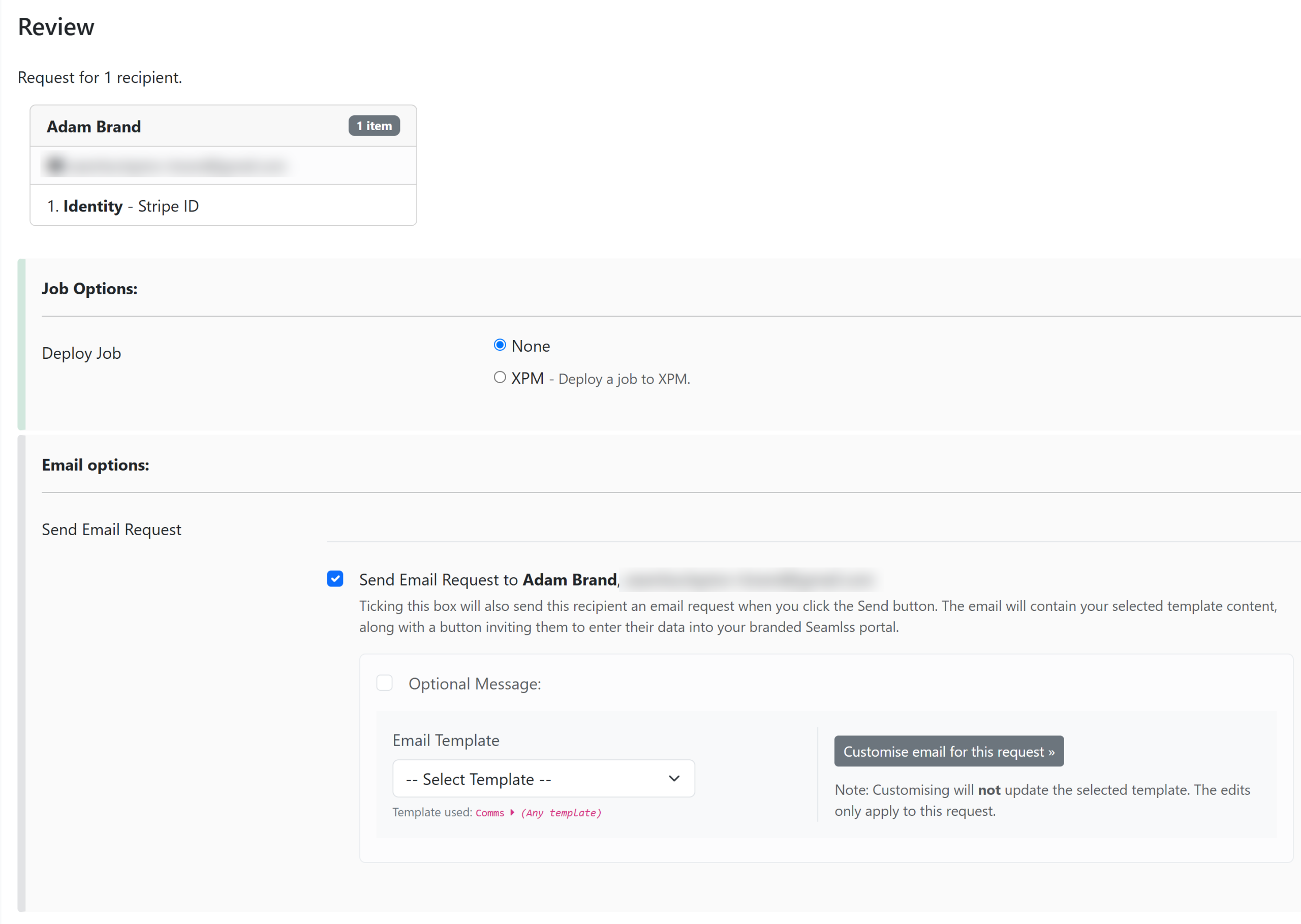Click the Deploy a job to XPM description
The height and width of the screenshot is (924, 1301).
(x=624, y=379)
